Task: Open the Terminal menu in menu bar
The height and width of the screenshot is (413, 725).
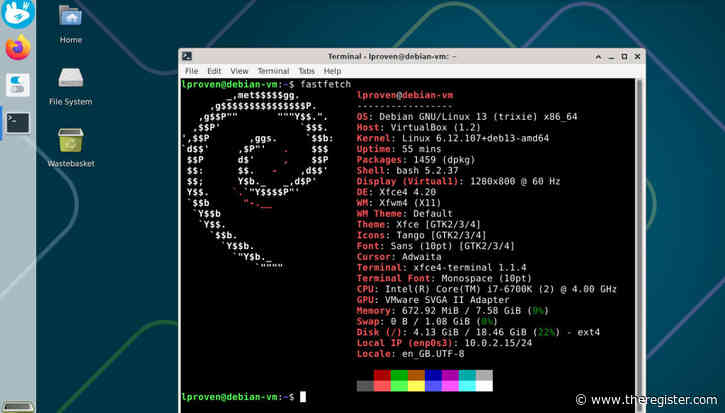Action: click(273, 71)
